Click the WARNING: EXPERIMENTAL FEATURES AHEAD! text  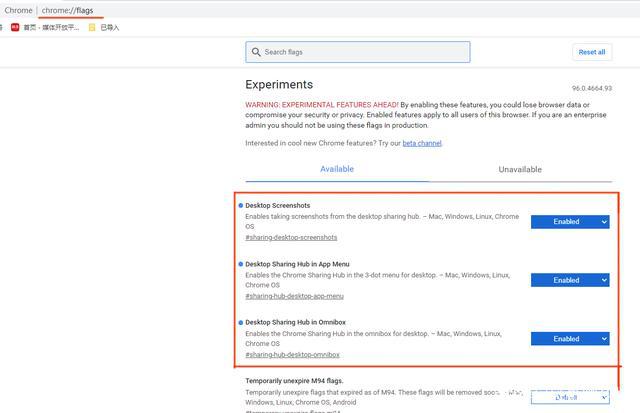coord(322,105)
